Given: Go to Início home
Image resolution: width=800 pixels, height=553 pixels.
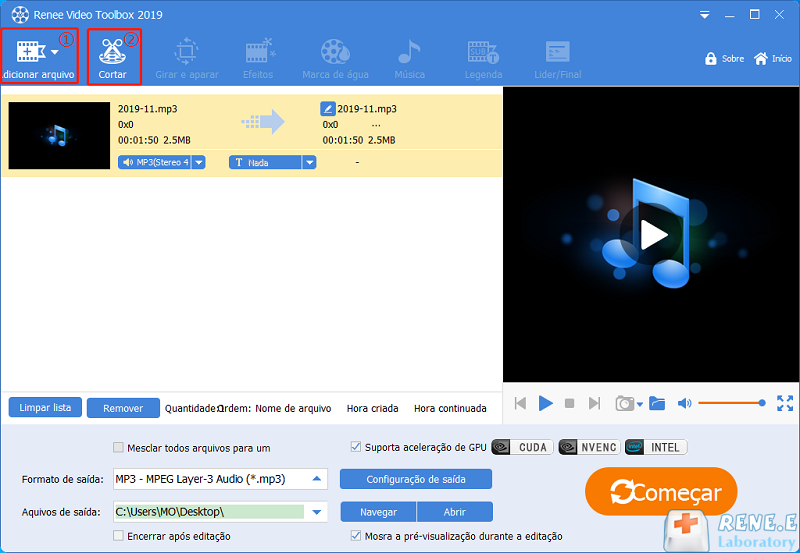Looking at the screenshot, I should [773, 59].
